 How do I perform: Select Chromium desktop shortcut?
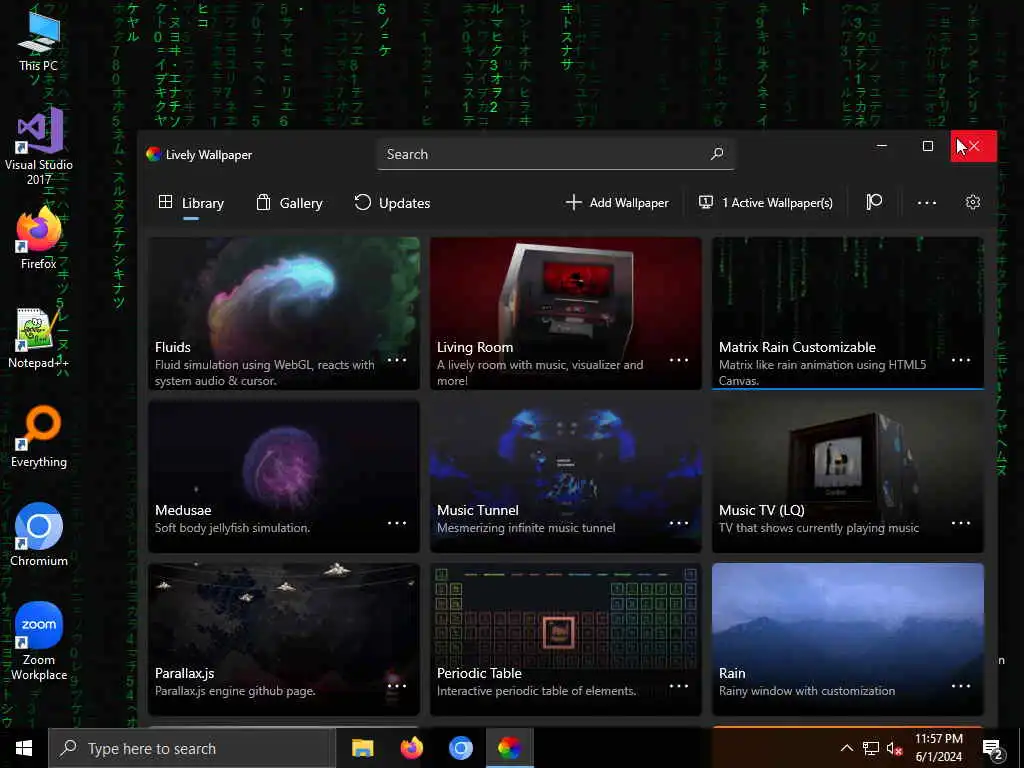(39, 534)
